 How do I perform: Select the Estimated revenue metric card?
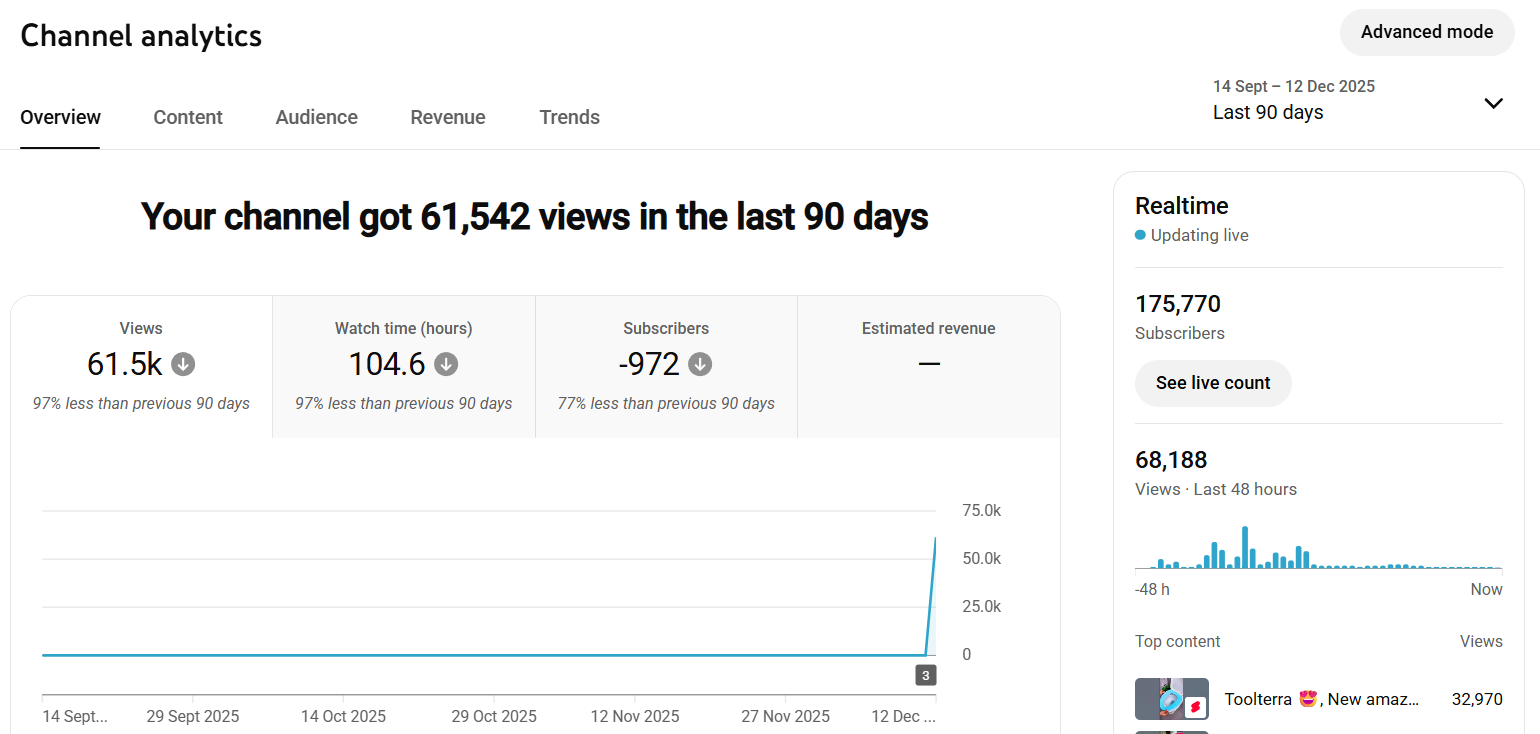929,367
